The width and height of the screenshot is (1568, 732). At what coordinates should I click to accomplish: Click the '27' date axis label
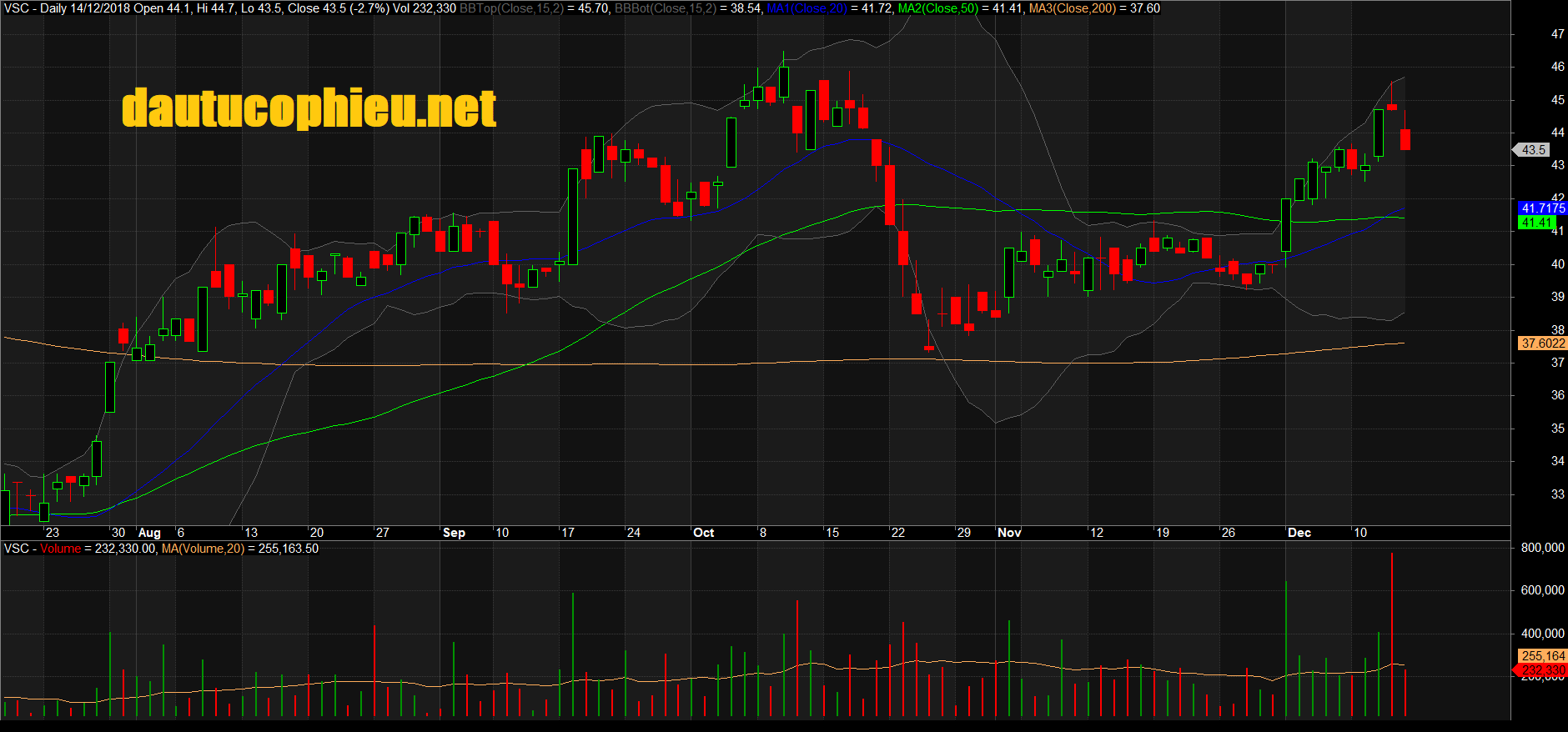382,533
